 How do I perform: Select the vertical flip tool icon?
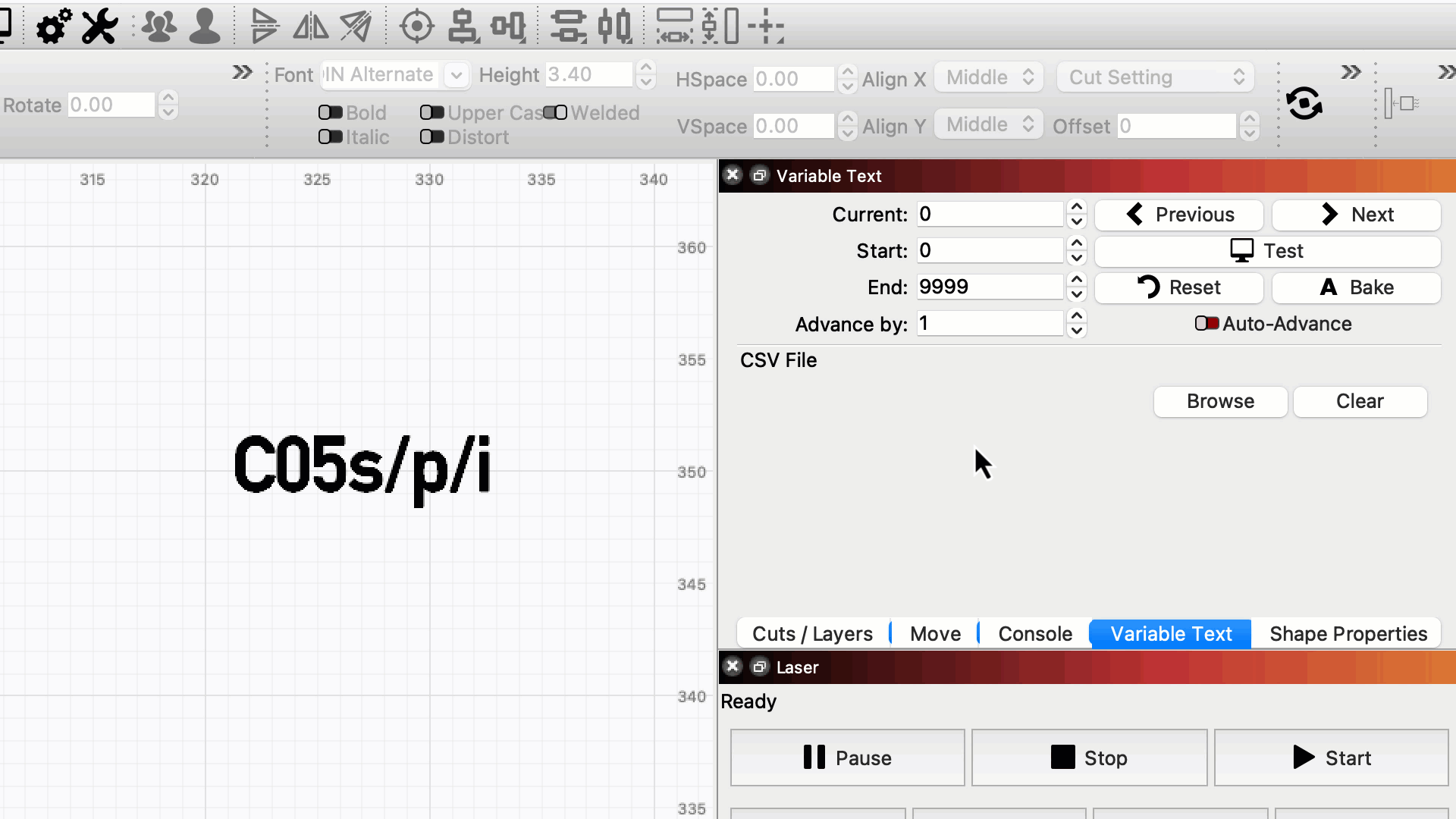coord(265,26)
